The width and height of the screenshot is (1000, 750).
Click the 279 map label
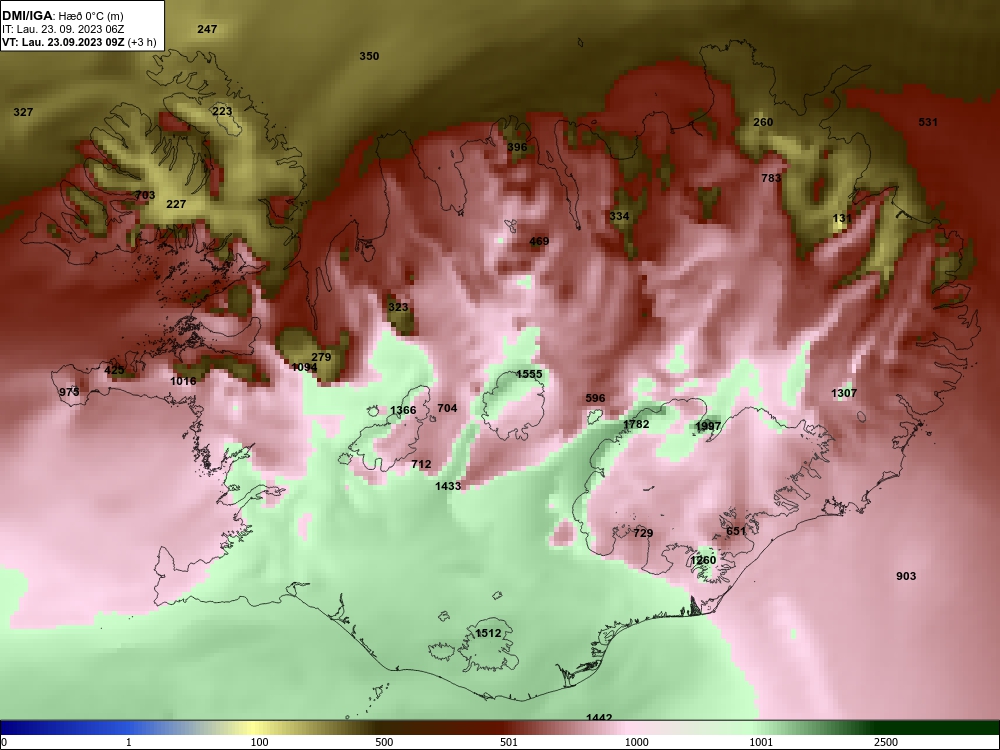pos(321,357)
